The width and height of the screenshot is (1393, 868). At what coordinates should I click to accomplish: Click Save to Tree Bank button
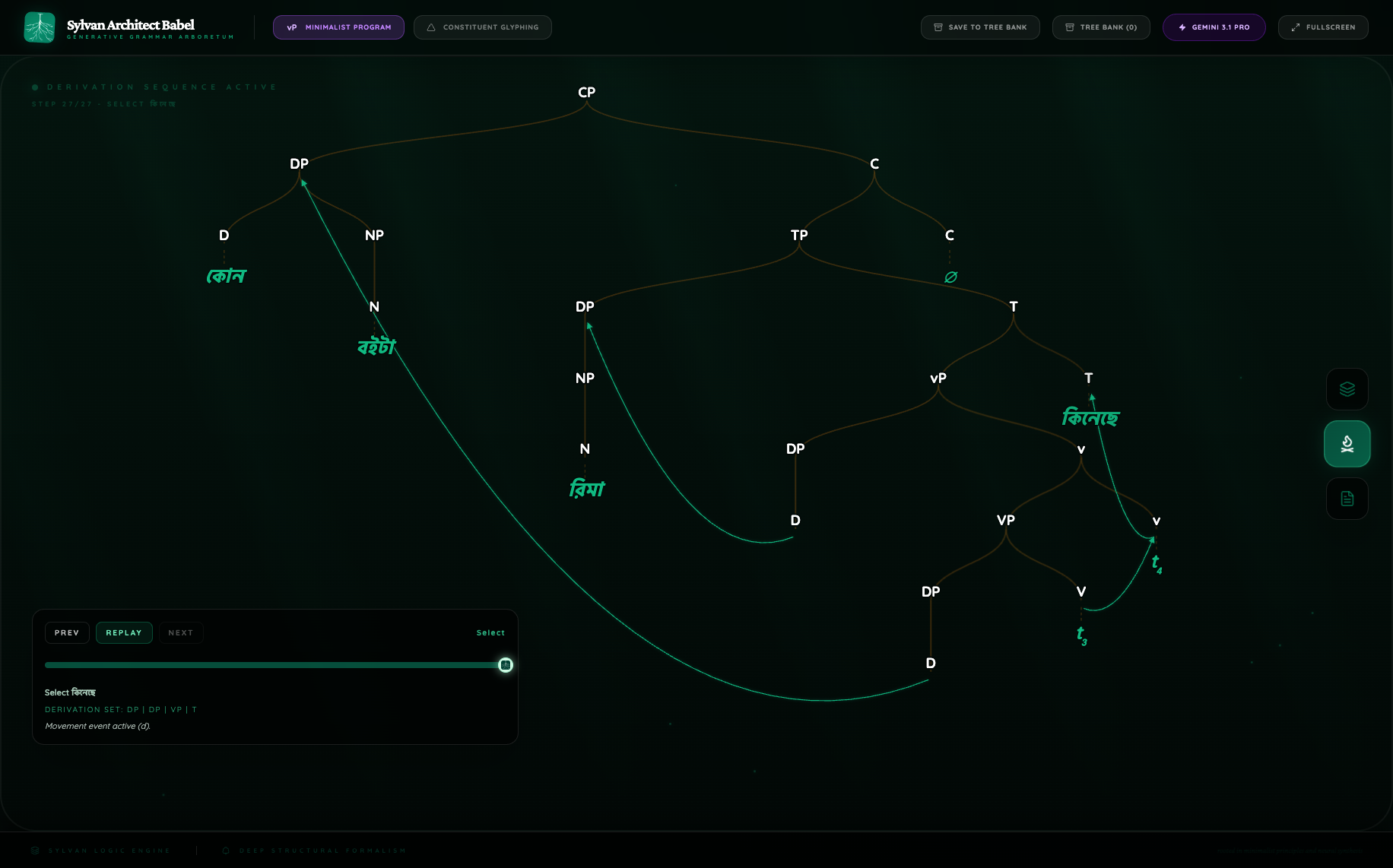979,27
